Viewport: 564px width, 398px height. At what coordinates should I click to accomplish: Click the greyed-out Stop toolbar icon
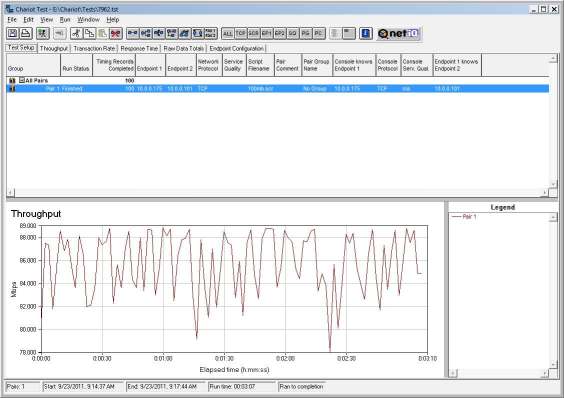59,33
